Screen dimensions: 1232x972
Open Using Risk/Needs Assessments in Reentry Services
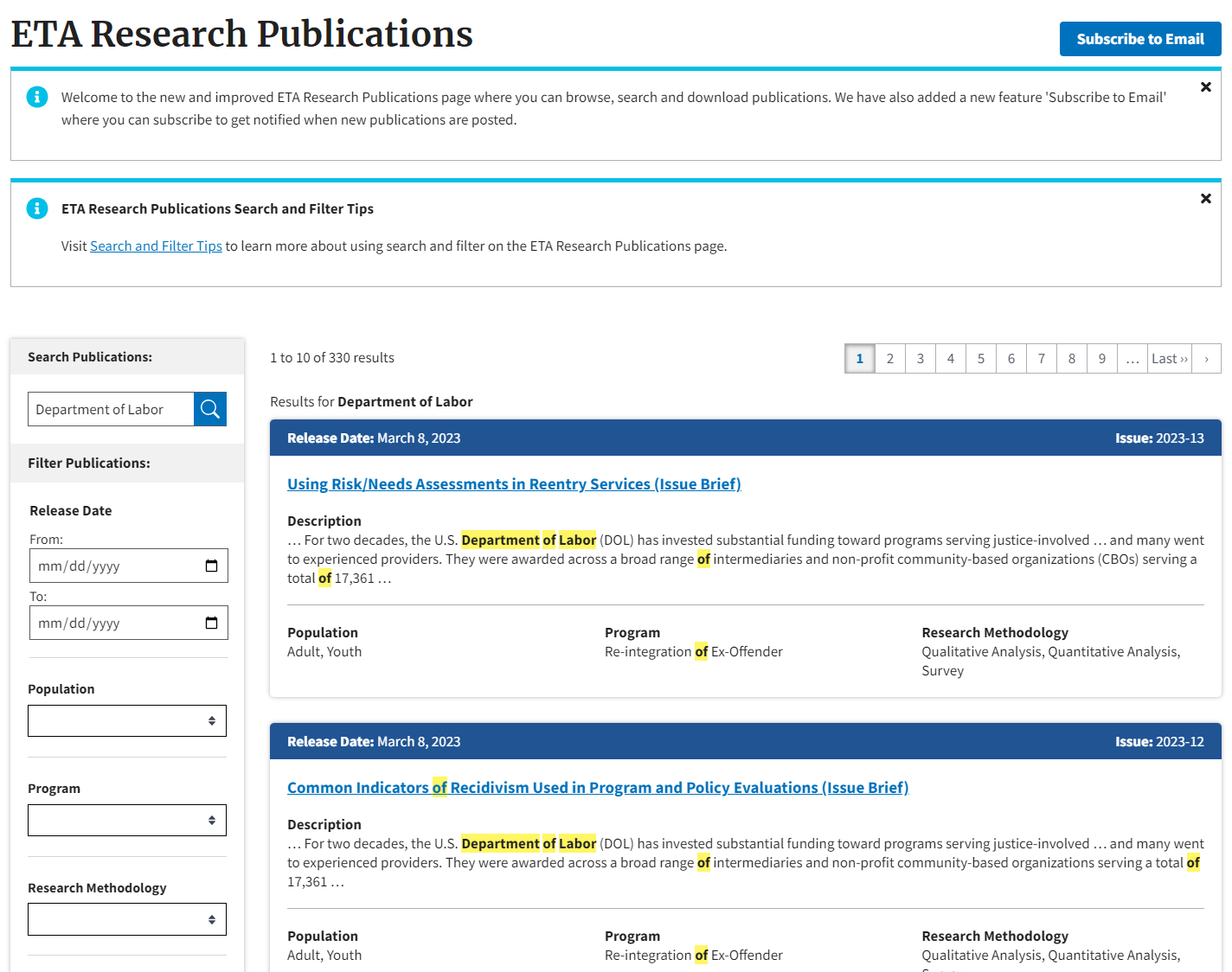click(514, 484)
